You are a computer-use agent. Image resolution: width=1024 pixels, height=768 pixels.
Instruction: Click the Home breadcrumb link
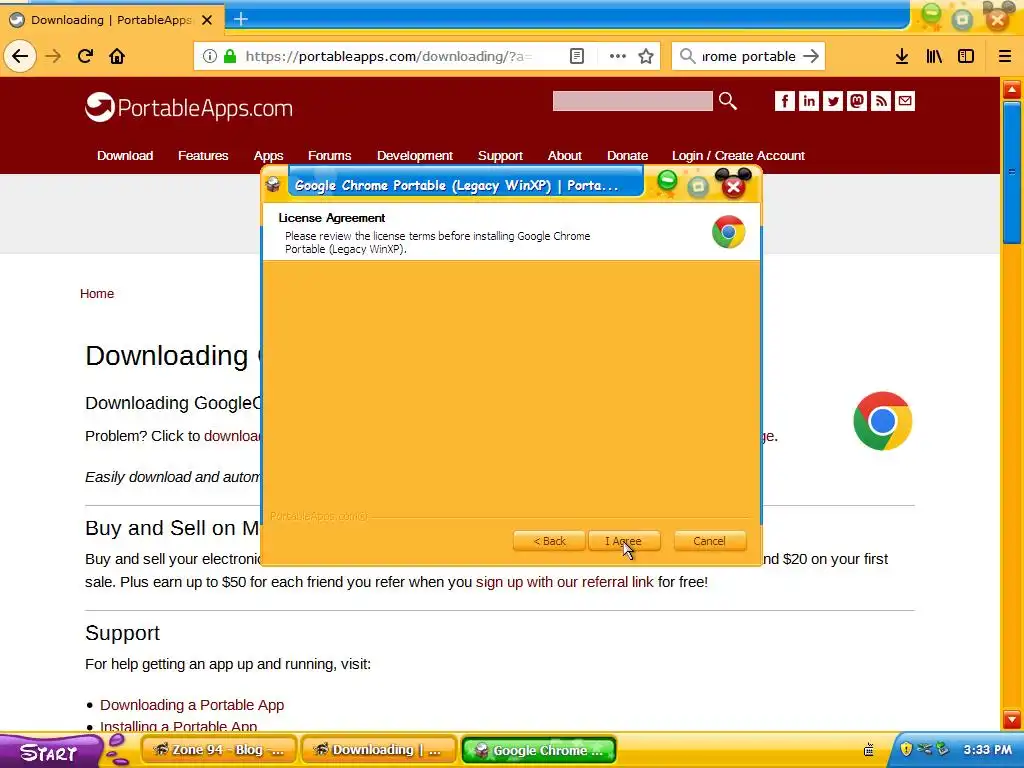pyautogui.click(x=97, y=294)
